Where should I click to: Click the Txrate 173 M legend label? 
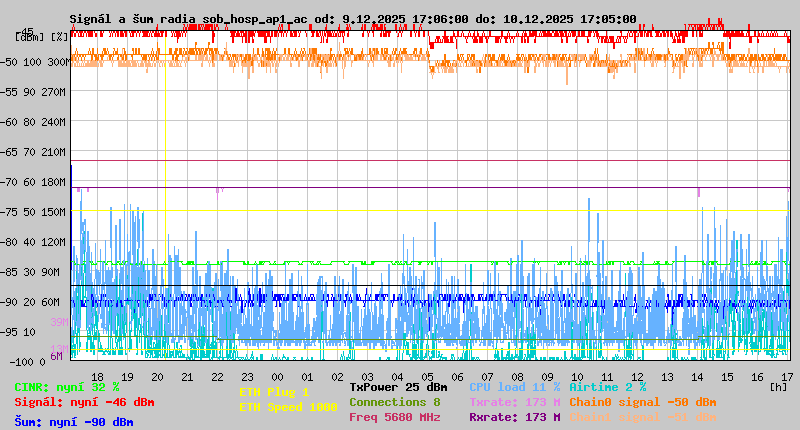[x=514, y=402]
